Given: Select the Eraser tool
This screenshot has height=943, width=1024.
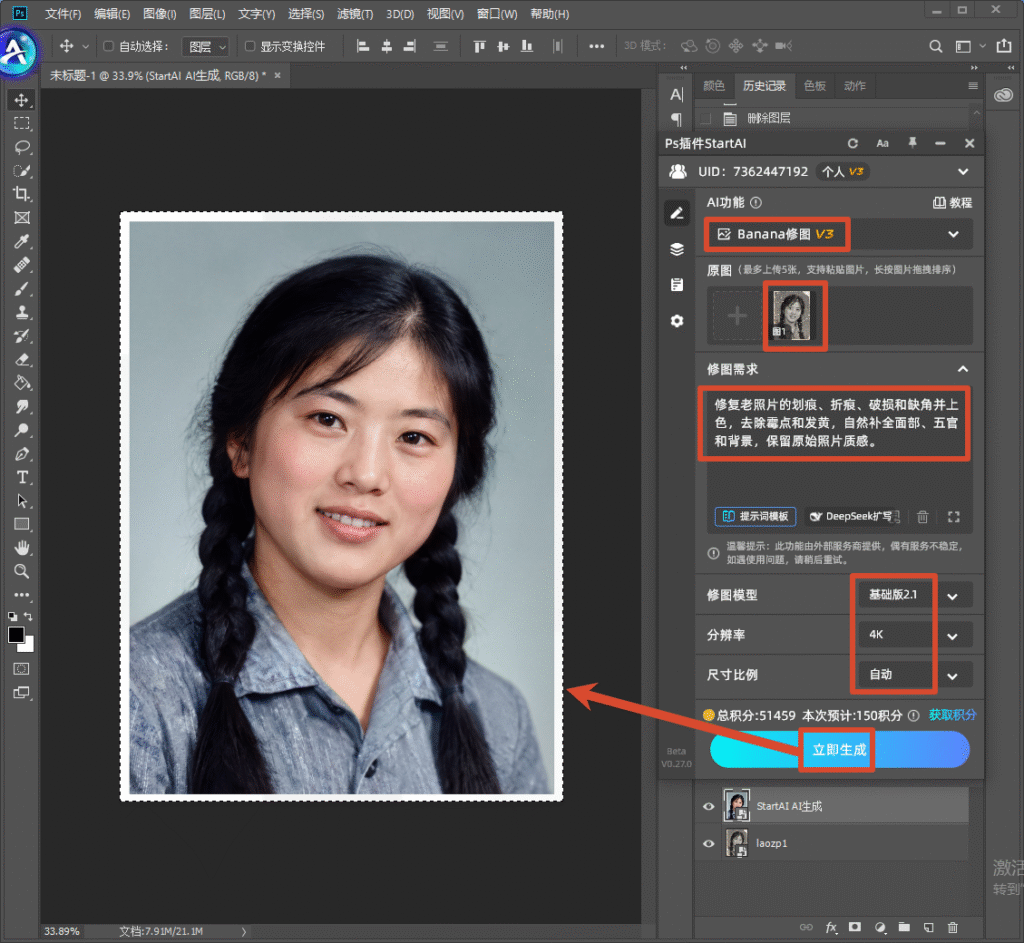Looking at the screenshot, I should point(22,359).
